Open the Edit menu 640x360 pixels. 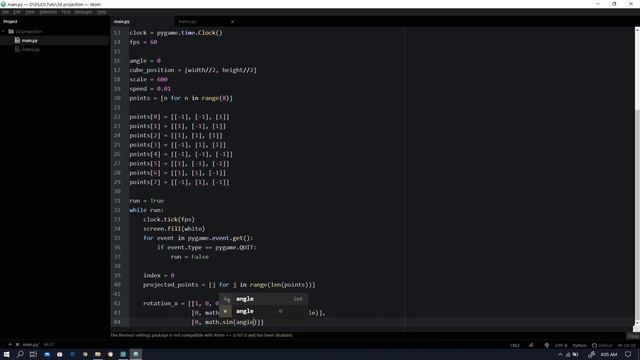coord(17,12)
